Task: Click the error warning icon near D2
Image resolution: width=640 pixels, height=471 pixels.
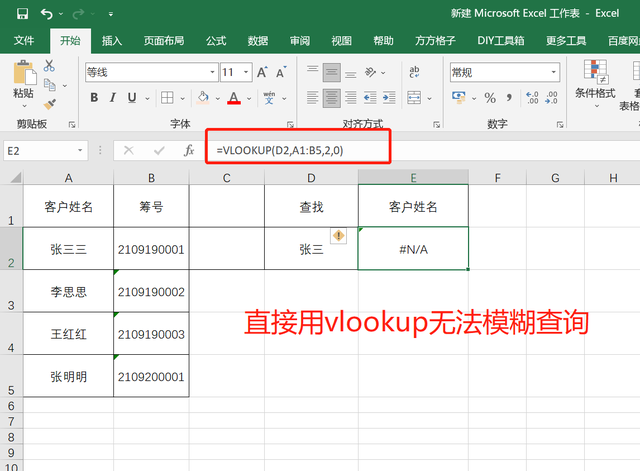Action: 338,236
